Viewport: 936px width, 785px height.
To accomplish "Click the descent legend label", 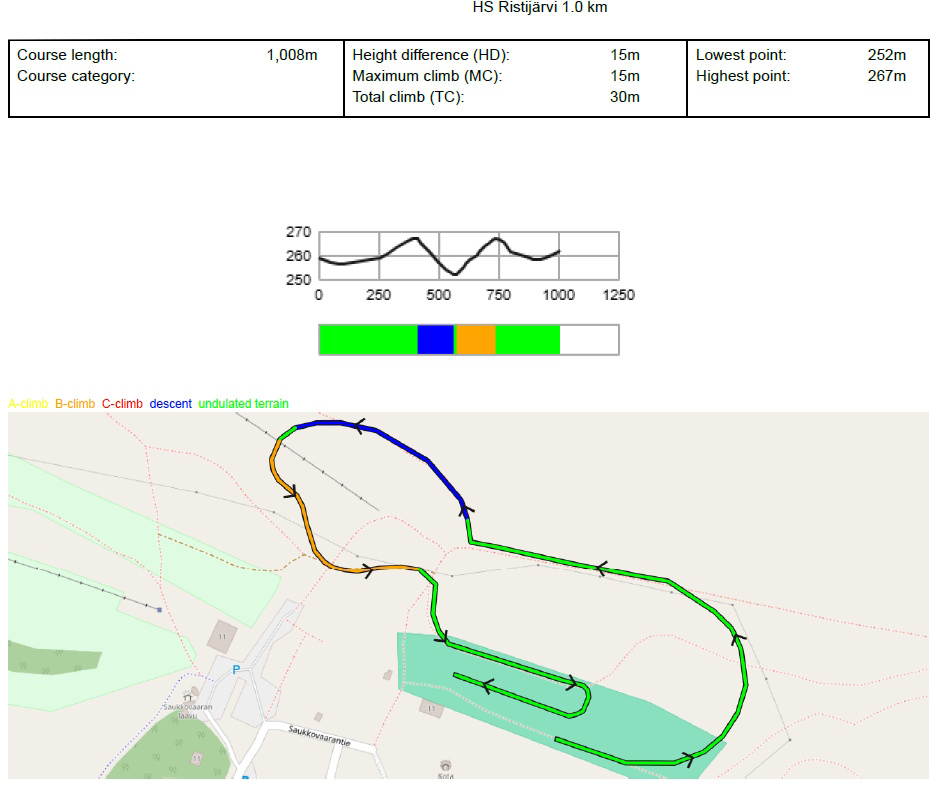I will point(170,404).
